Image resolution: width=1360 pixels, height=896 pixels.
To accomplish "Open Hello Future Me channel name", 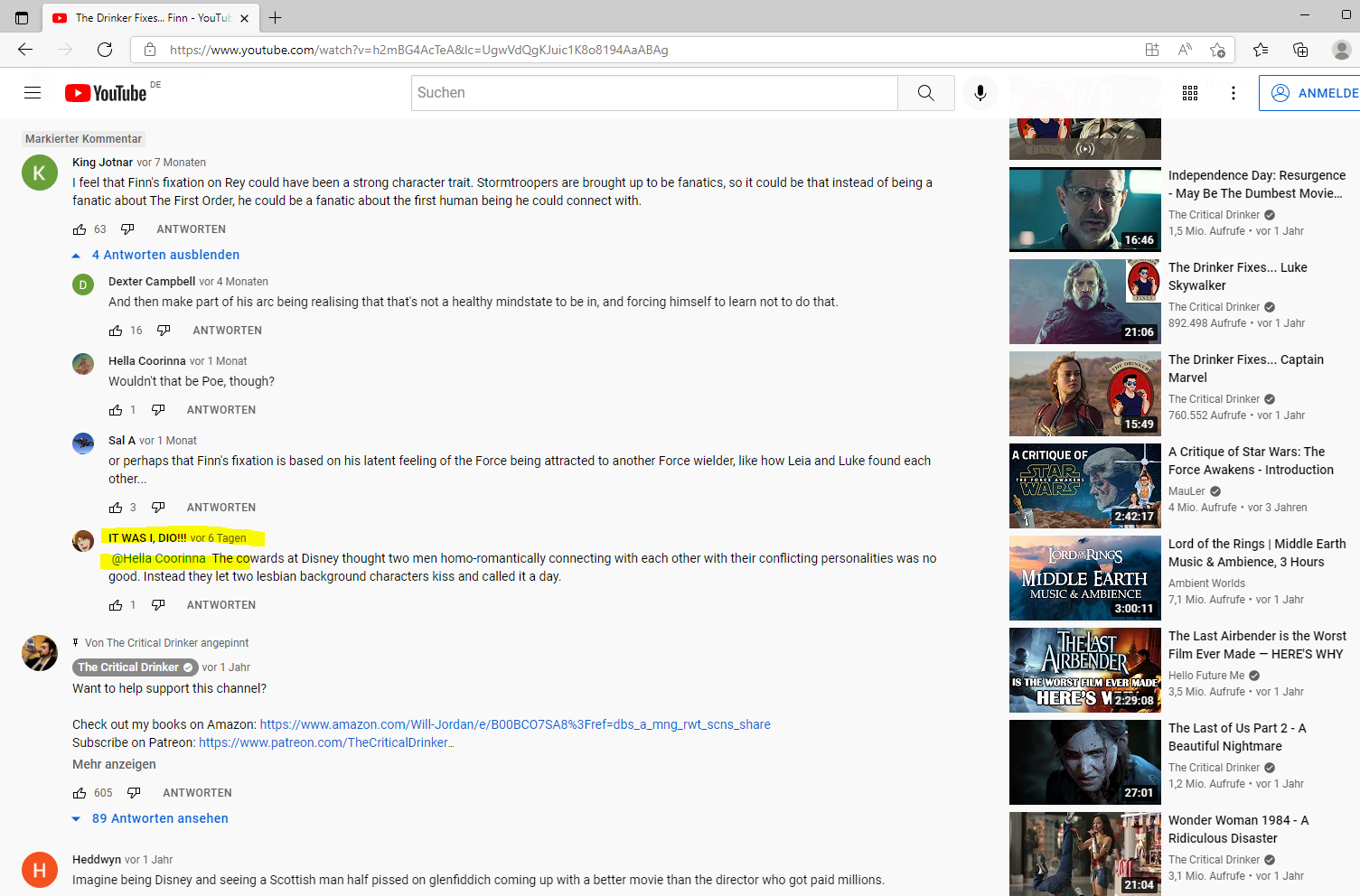I will click(x=1206, y=676).
